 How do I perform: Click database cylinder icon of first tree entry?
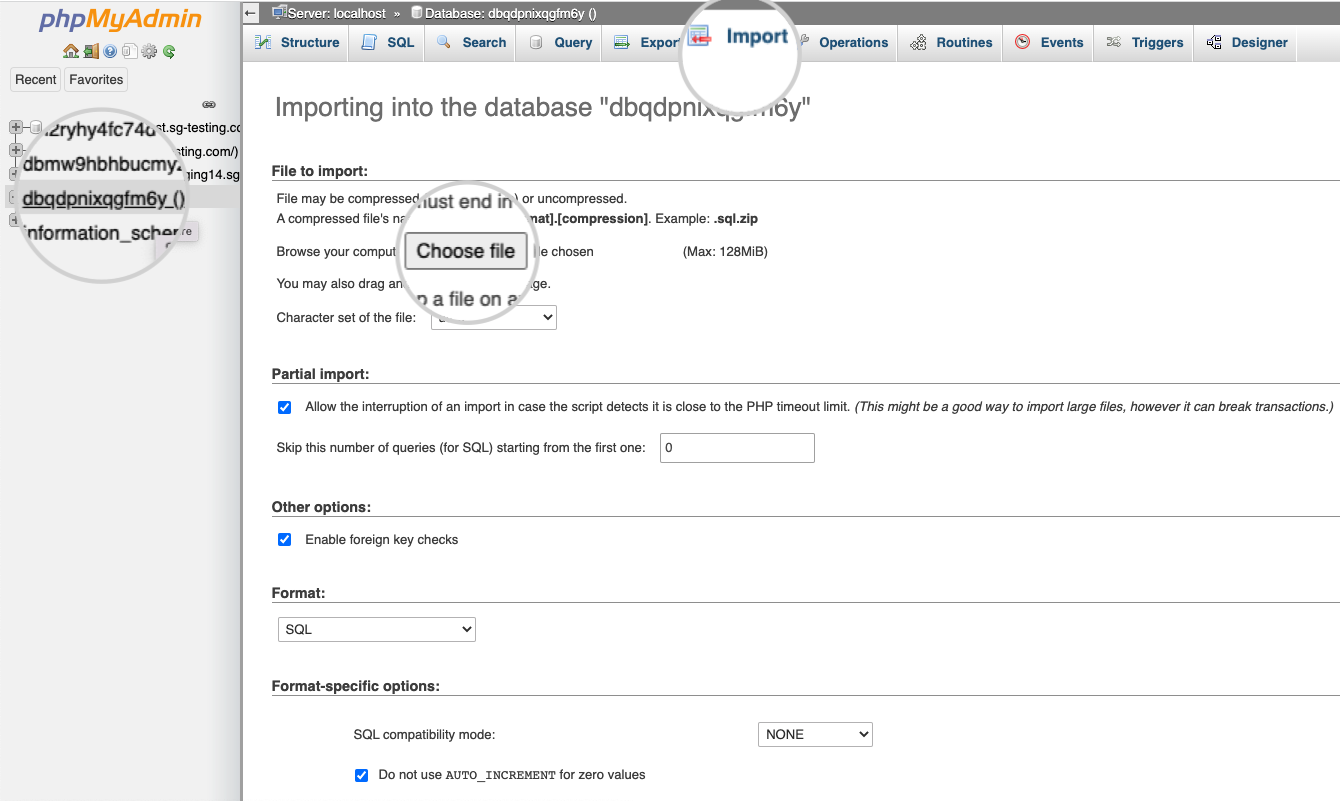[35, 127]
